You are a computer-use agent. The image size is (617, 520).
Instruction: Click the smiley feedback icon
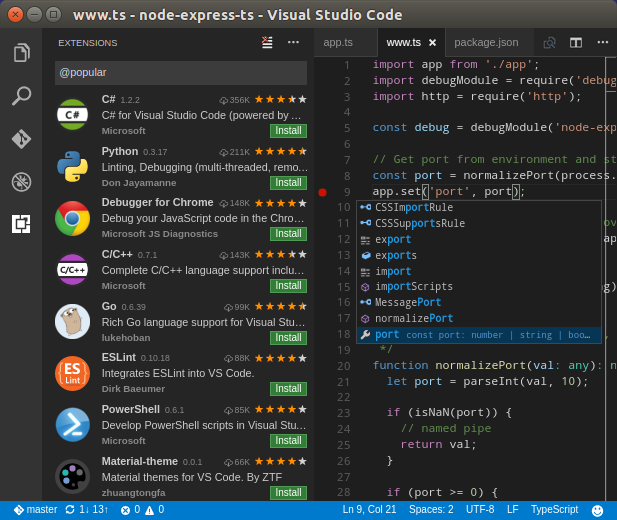coord(597,510)
